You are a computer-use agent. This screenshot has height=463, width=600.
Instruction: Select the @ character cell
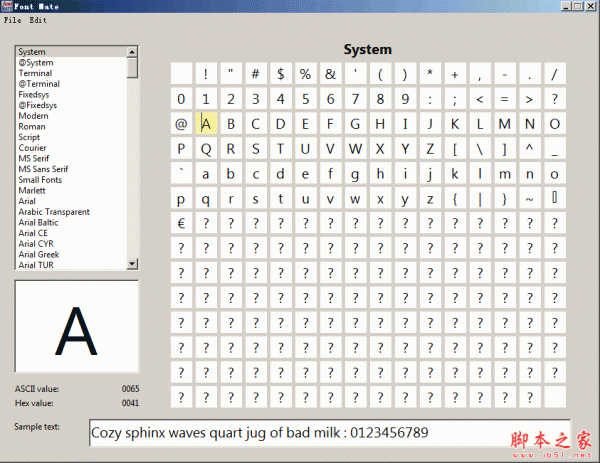(x=181, y=124)
